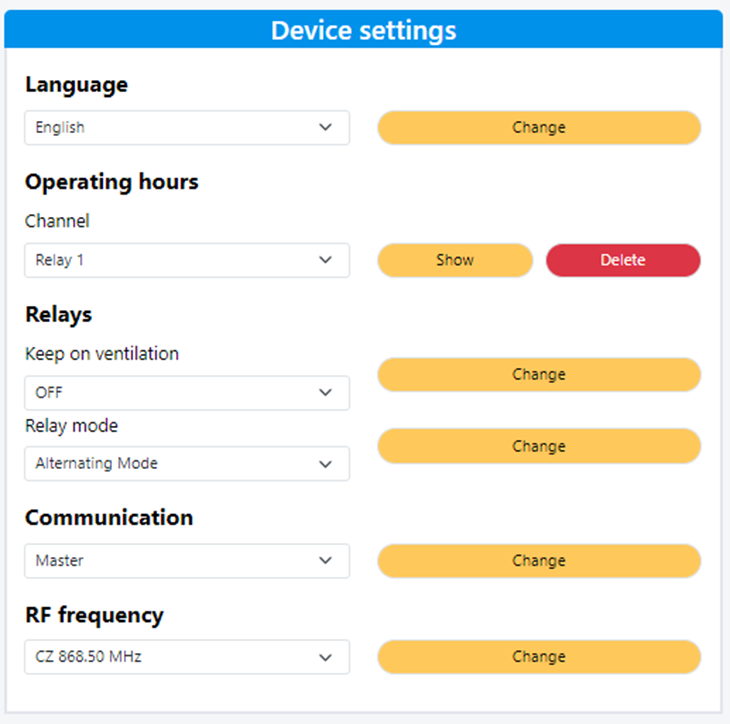Image resolution: width=730 pixels, height=724 pixels.
Task: Open the Language dropdown showing English
Action: pyautogui.click(x=187, y=128)
